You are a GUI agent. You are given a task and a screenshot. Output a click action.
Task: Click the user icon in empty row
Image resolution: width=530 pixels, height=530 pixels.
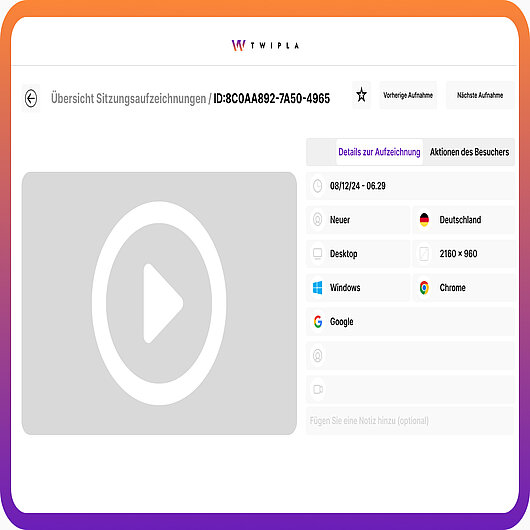point(317,356)
